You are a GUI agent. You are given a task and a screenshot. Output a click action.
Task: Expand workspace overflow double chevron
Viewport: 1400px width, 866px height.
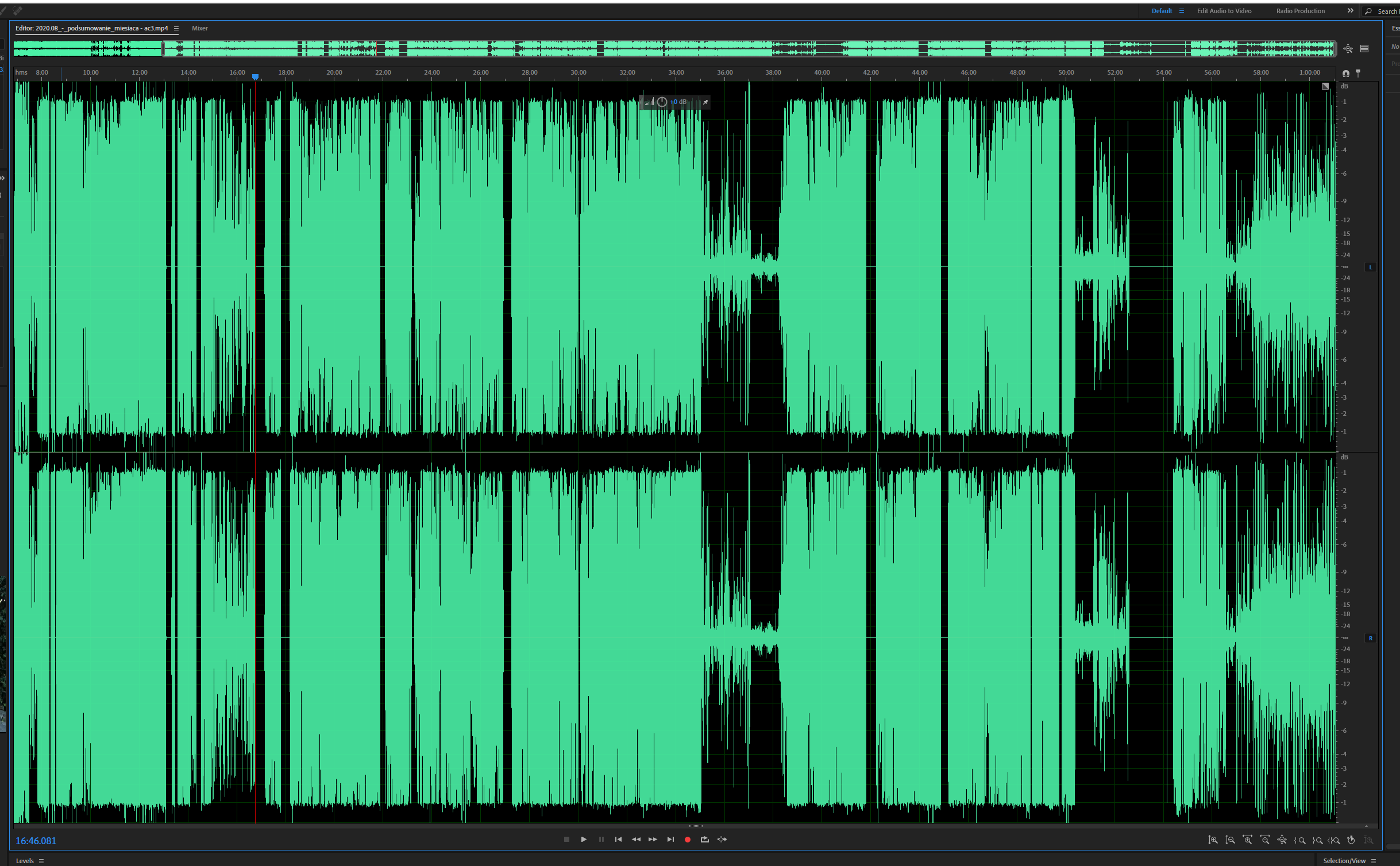(x=1350, y=11)
